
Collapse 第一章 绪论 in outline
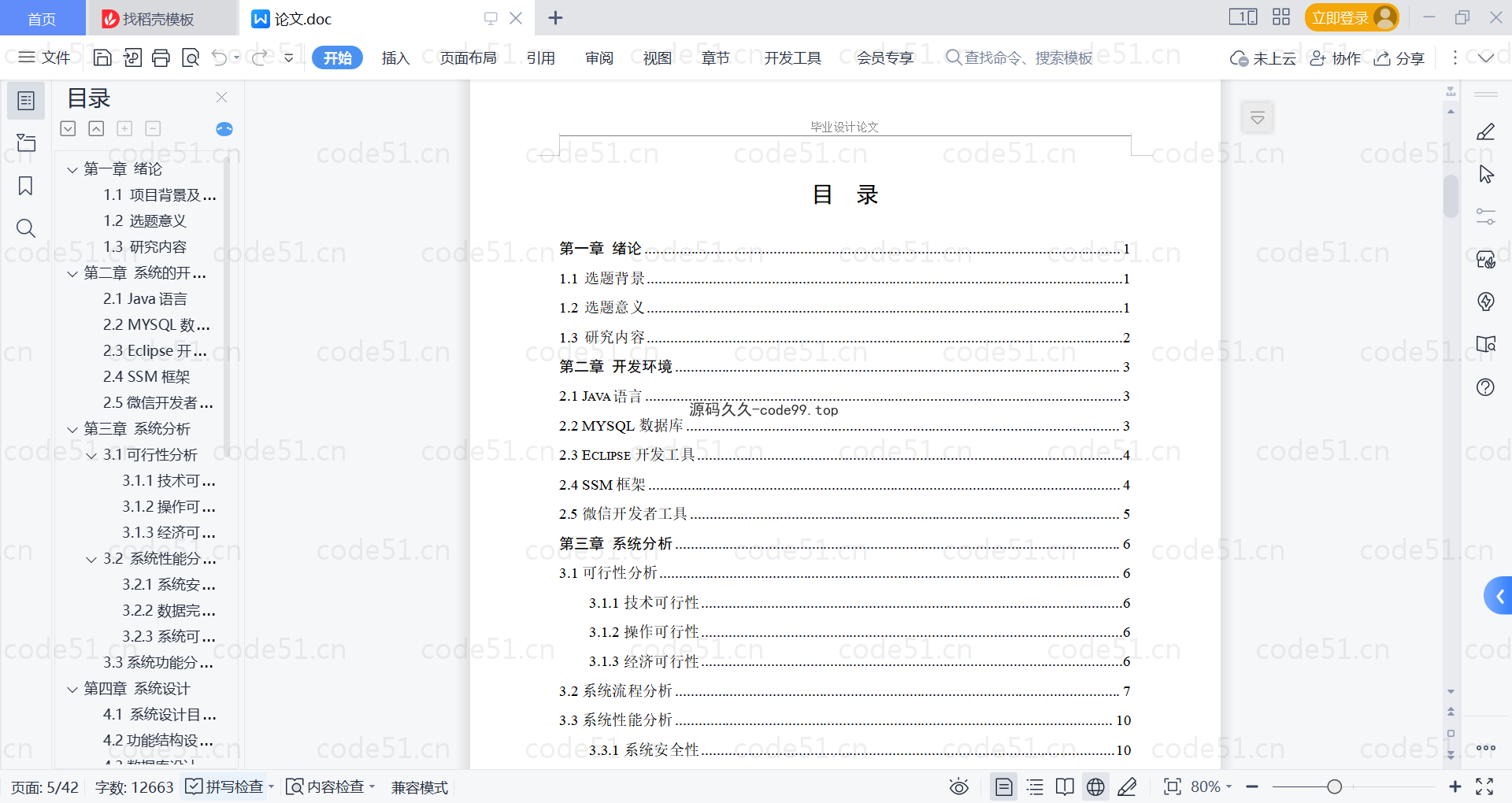72,169
